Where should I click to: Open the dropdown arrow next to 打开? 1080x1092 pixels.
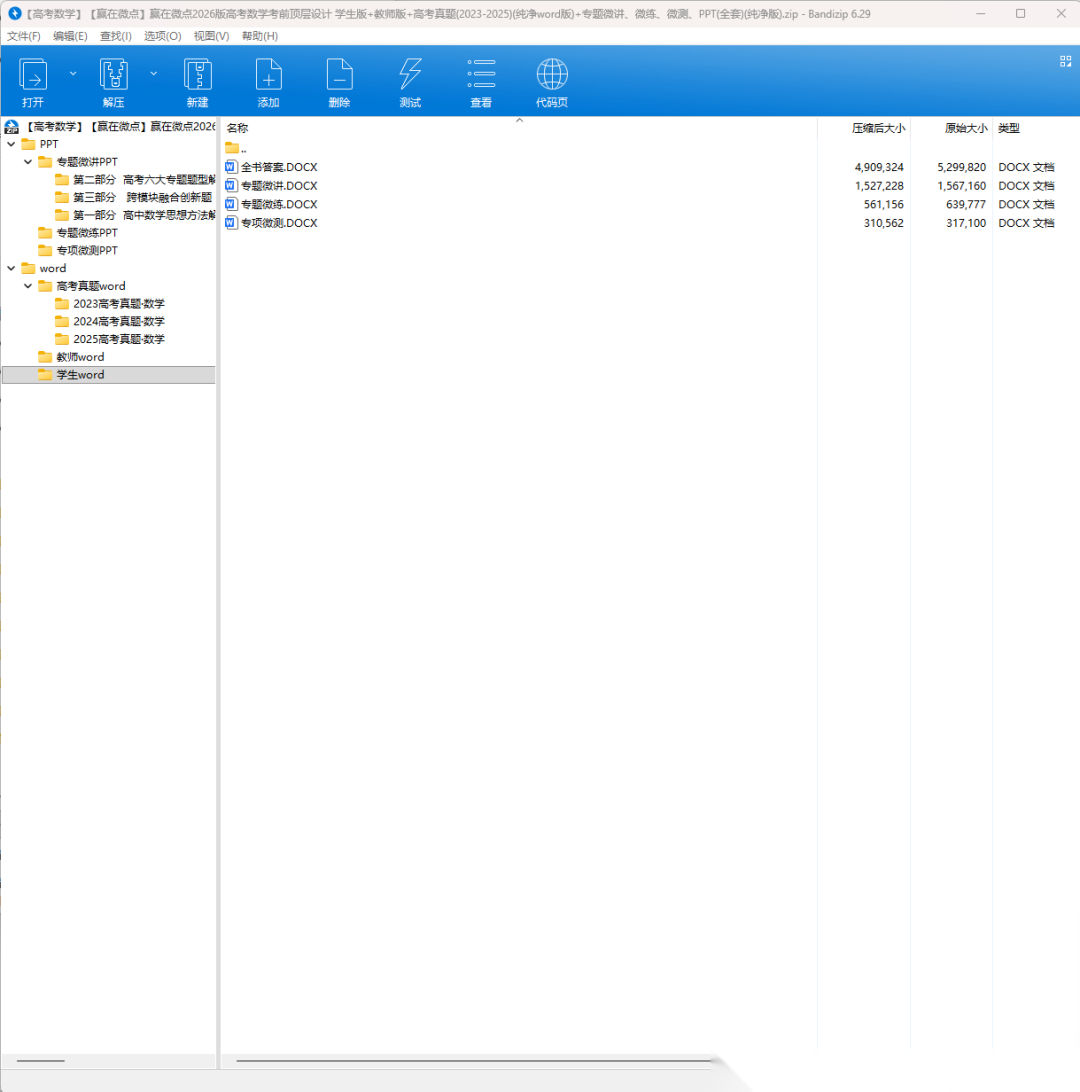(x=73, y=73)
